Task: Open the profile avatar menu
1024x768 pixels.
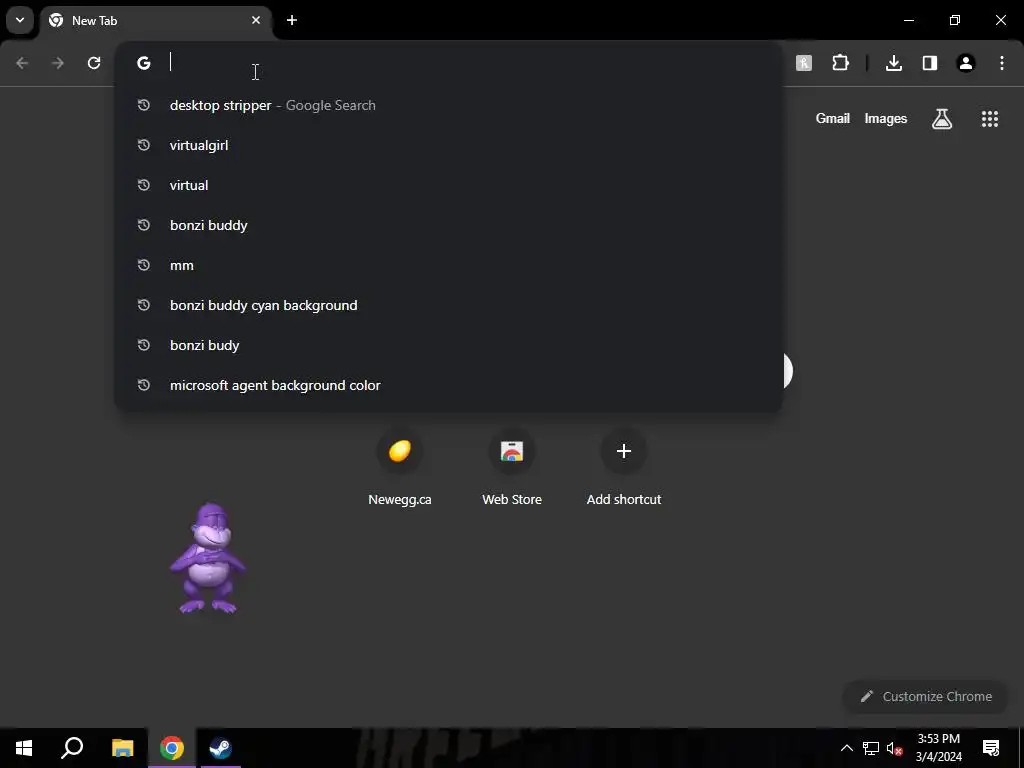Action: point(966,63)
